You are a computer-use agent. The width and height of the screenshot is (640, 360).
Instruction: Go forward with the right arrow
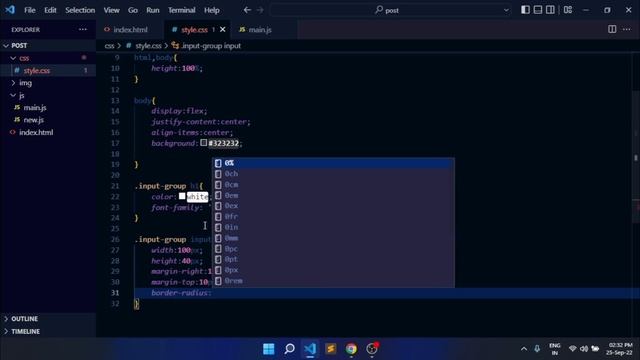click(260, 10)
